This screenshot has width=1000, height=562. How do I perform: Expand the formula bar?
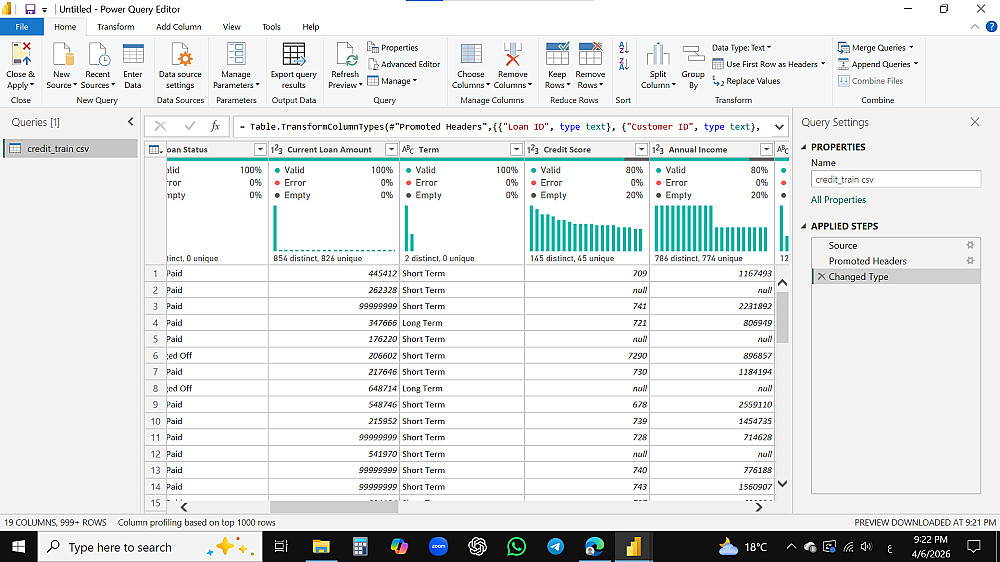(x=780, y=126)
